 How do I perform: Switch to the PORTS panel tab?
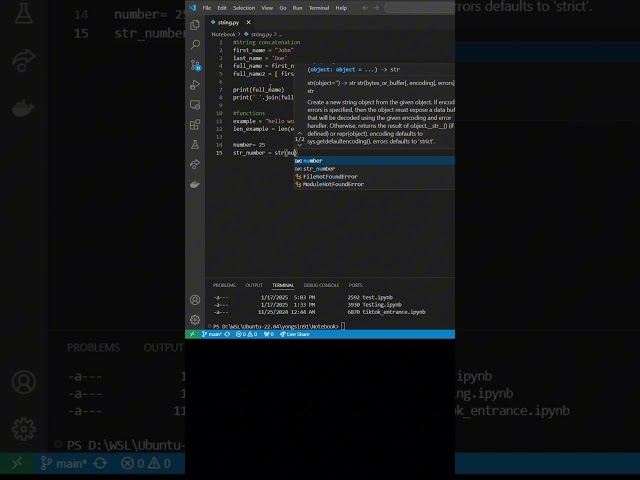[356, 285]
